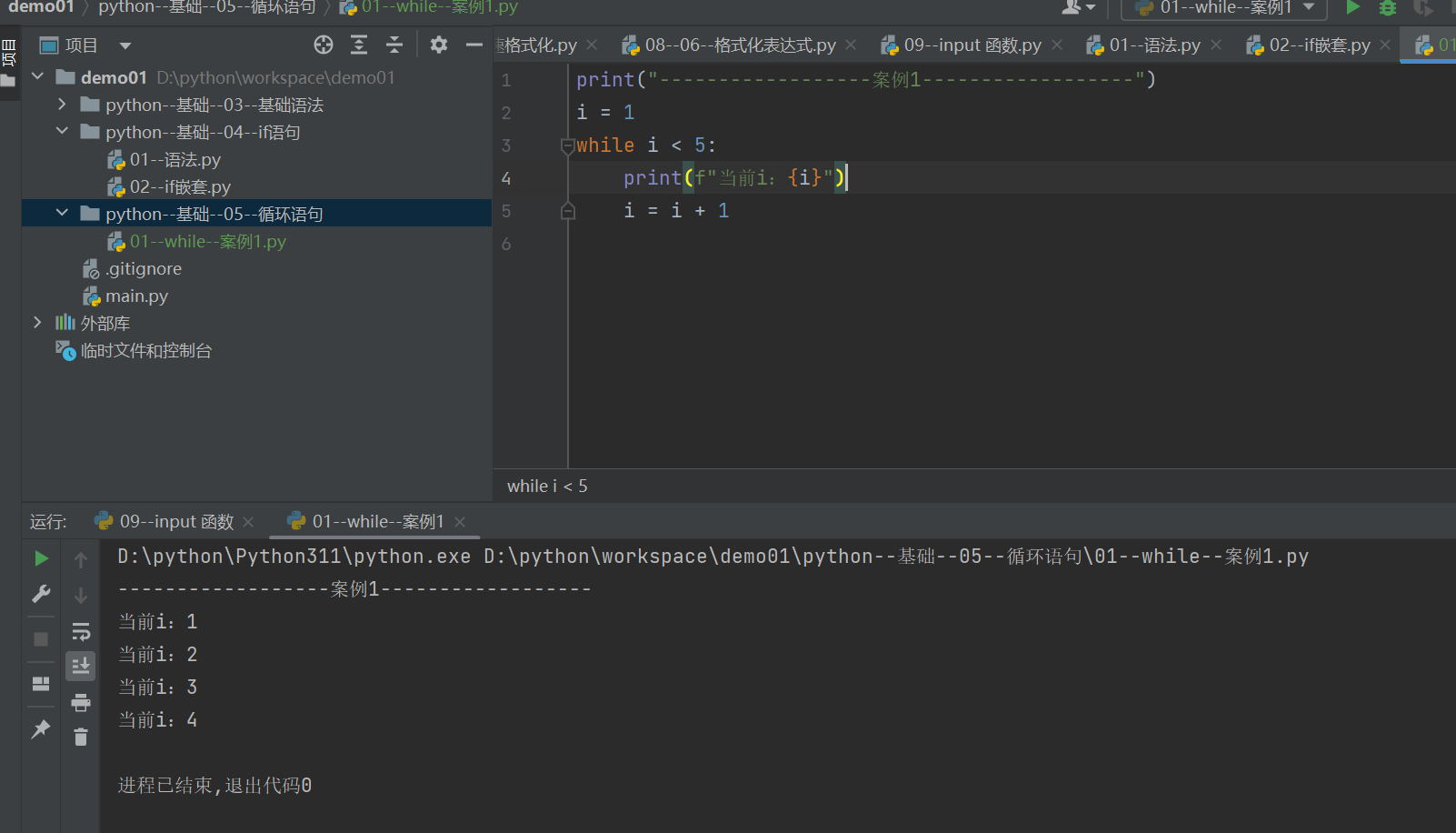The width and height of the screenshot is (1456, 833).
Task: Collapse all nodes in the project tree
Action: click(x=394, y=45)
